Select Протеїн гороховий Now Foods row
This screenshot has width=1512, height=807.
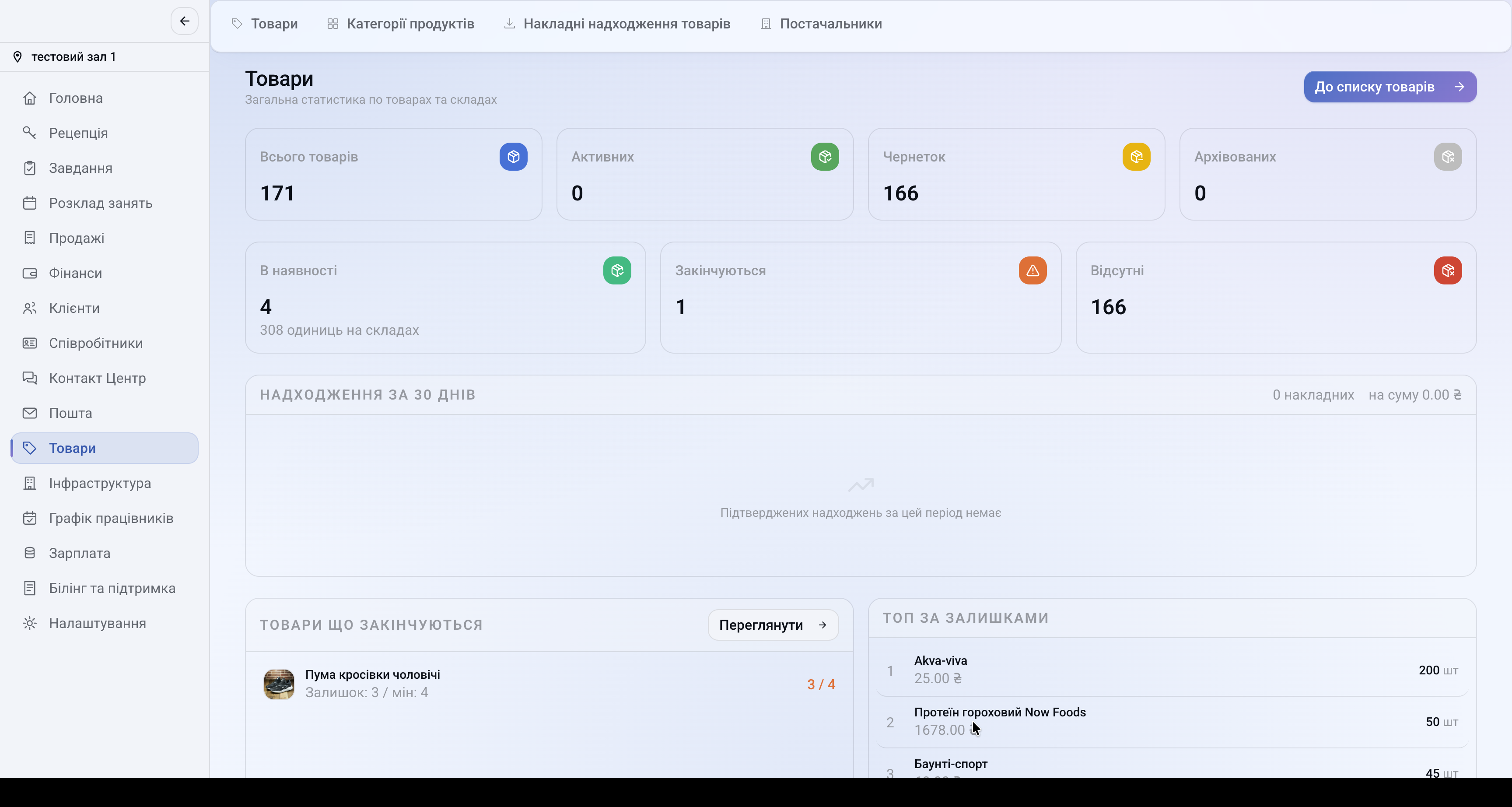1172,722
